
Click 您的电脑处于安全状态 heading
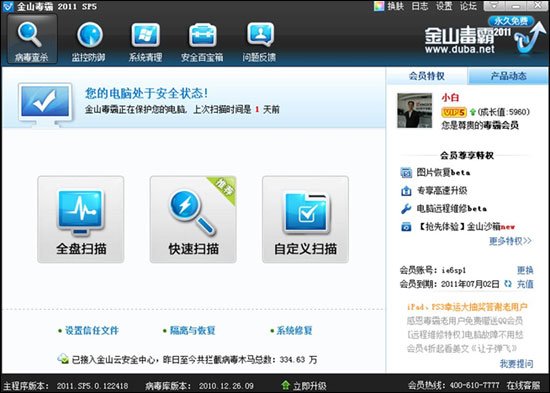146,93
